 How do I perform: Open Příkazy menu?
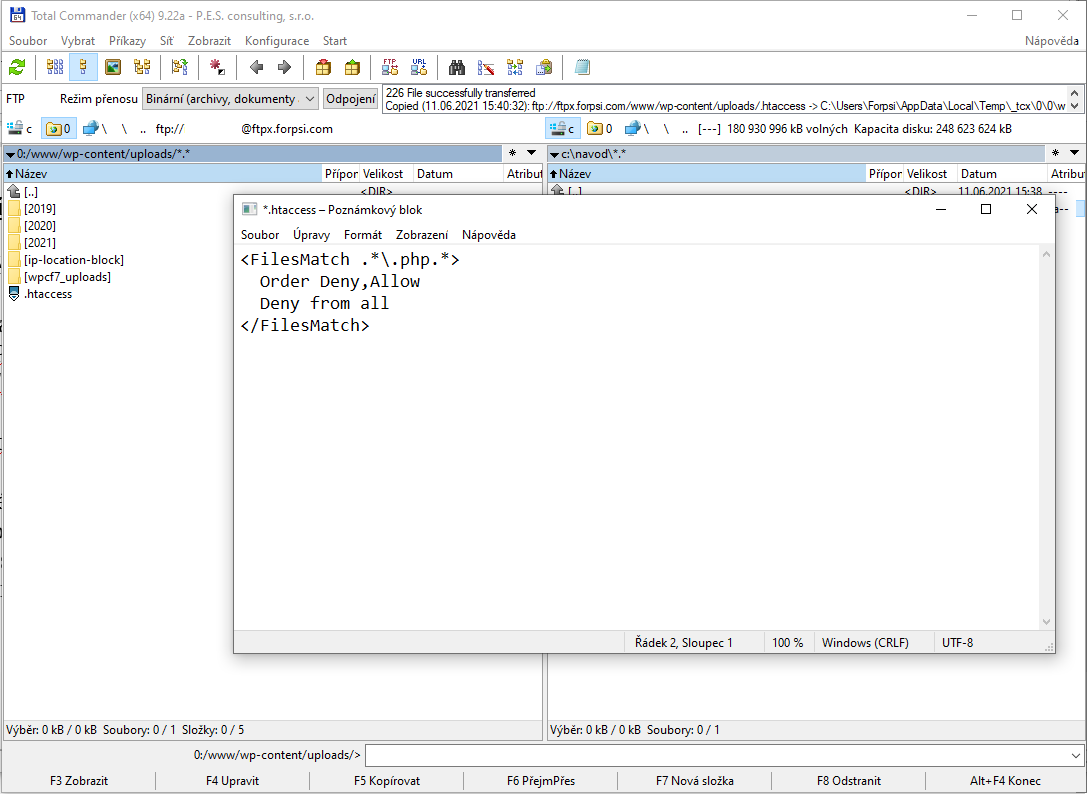[x=127, y=41]
